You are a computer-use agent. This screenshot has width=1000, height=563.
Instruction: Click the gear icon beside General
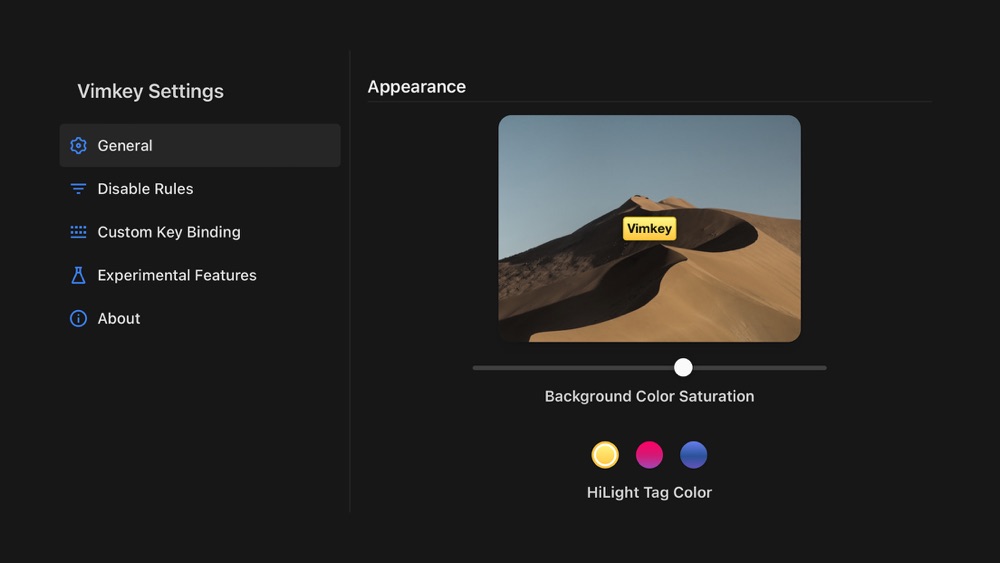click(x=78, y=145)
